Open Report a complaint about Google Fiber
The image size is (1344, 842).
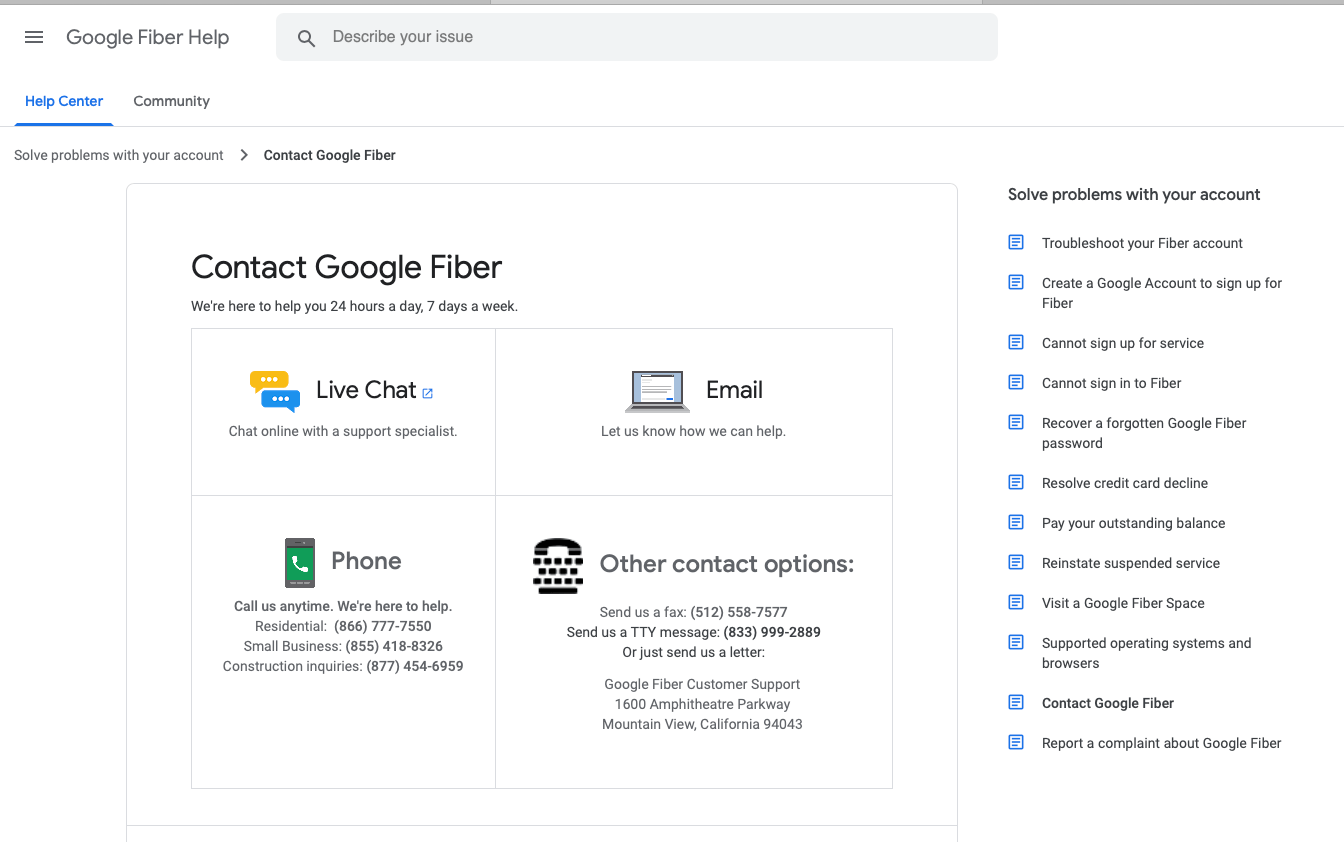[1161, 743]
